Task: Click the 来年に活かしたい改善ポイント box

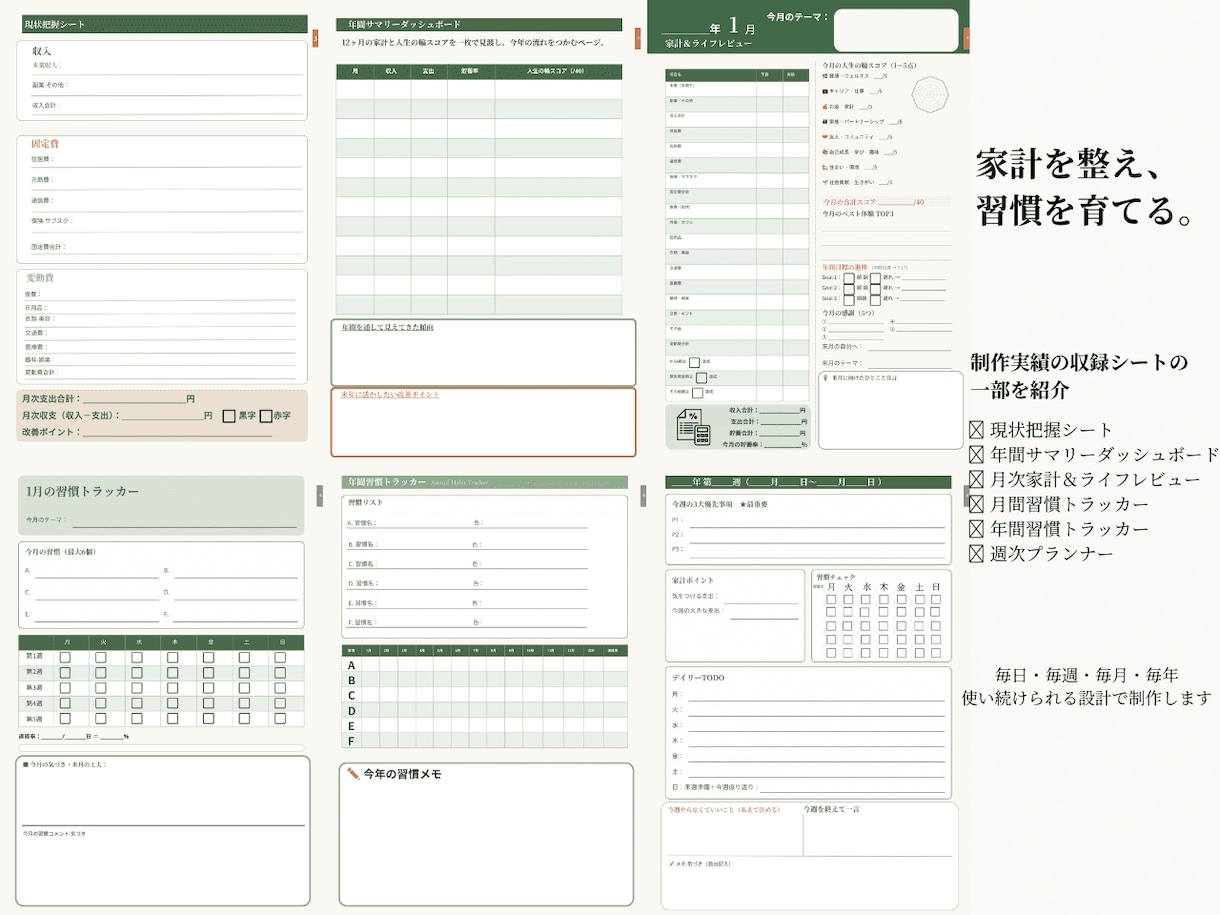Action: (x=483, y=422)
